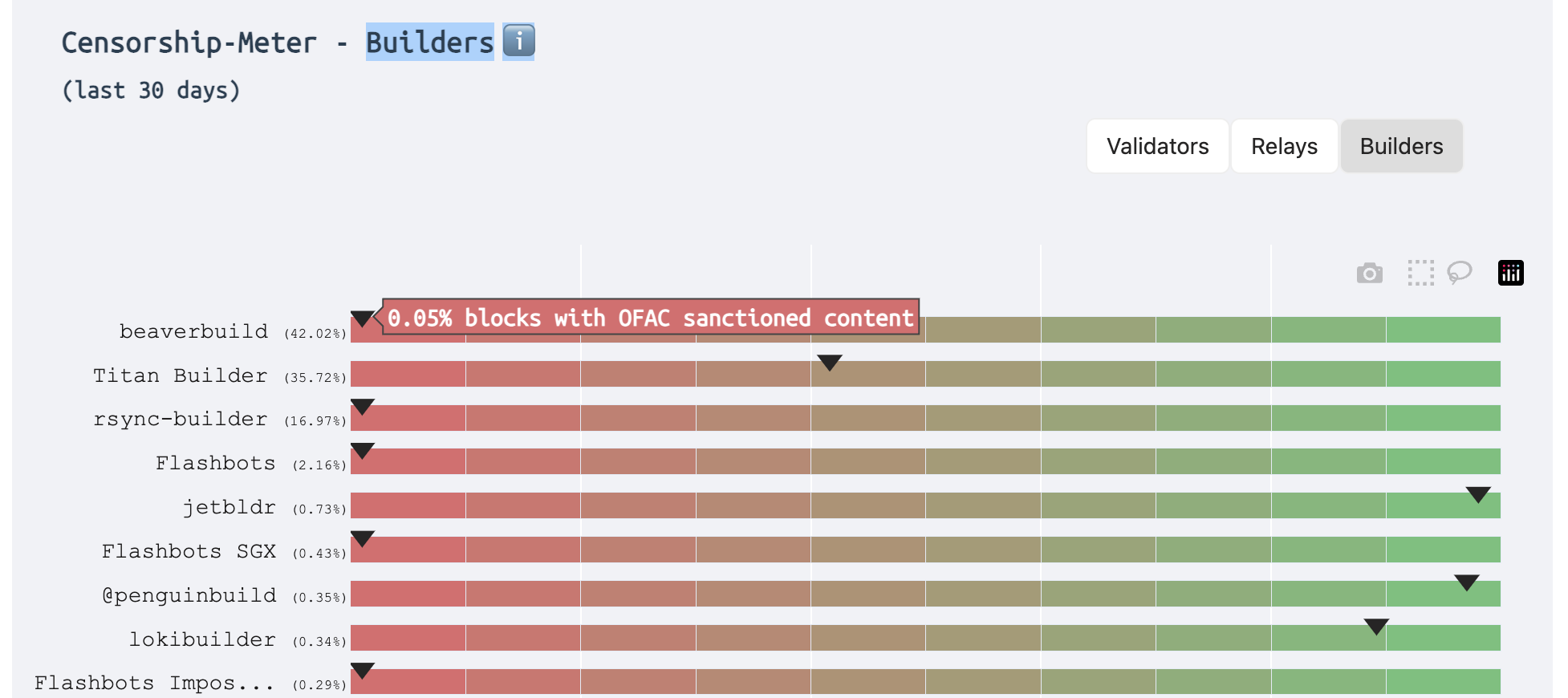Click the jetbldr triangle marker
The image size is (1568, 698).
tap(1477, 493)
